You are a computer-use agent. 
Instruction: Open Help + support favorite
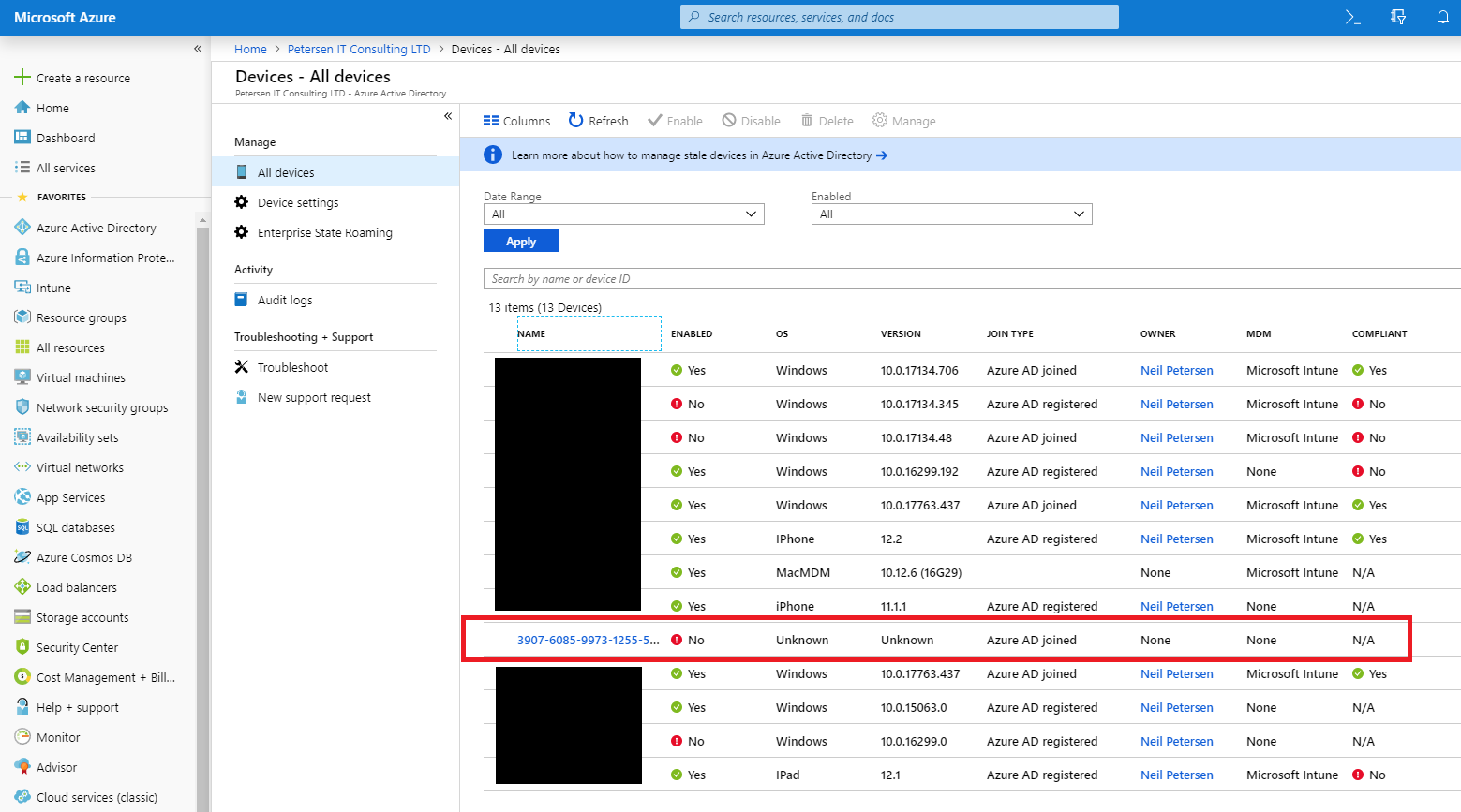point(77,707)
